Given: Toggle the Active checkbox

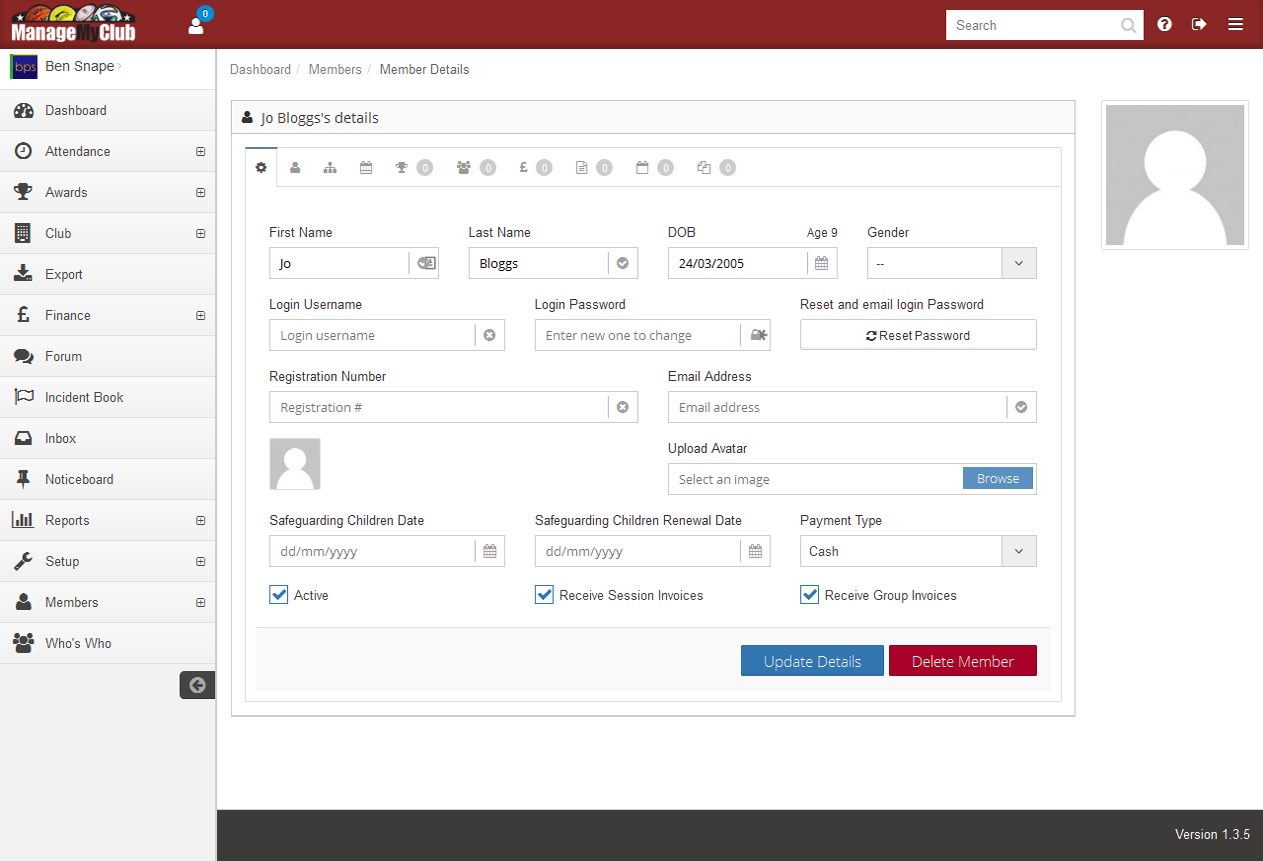Looking at the screenshot, I should tap(279, 595).
